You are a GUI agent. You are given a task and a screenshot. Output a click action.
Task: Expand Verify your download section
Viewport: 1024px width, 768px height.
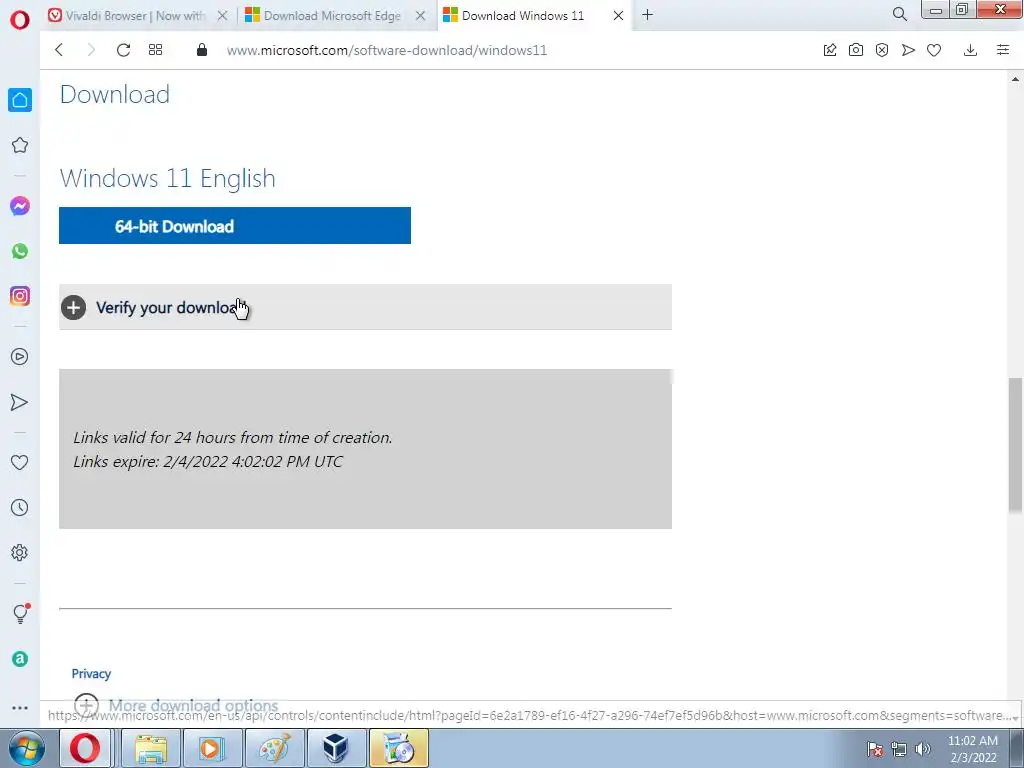tap(365, 307)
